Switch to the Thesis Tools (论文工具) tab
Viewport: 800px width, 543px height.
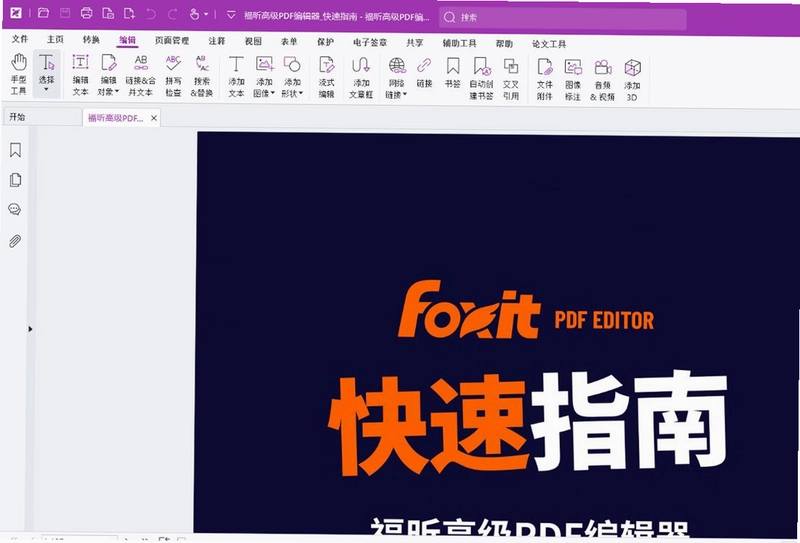click(549, 44)
